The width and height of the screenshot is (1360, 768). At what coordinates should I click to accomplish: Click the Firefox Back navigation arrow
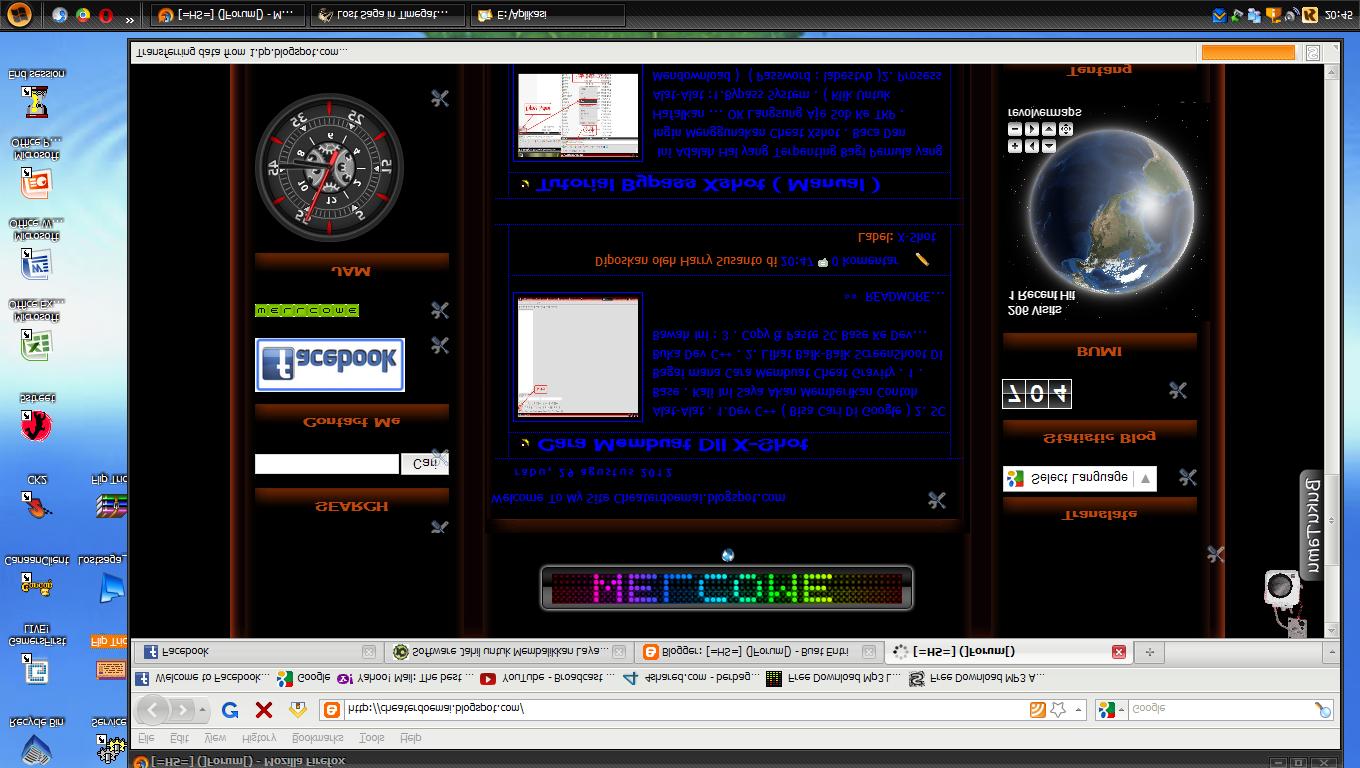152,710
